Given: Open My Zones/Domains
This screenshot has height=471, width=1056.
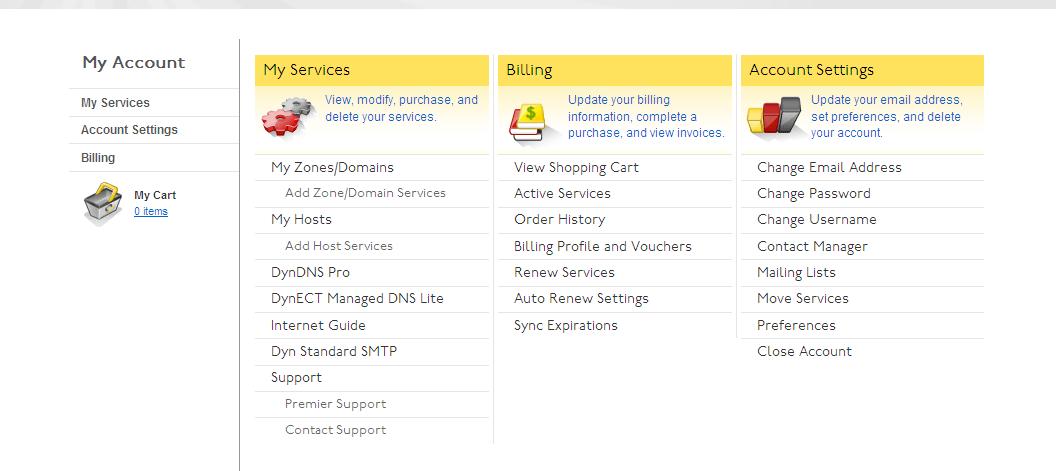Looking at the screenshot, I should pos(332,167).
